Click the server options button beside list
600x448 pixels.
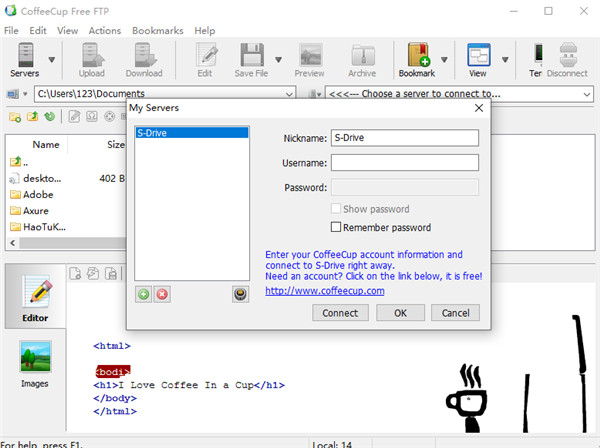click(x=240, y=294)
